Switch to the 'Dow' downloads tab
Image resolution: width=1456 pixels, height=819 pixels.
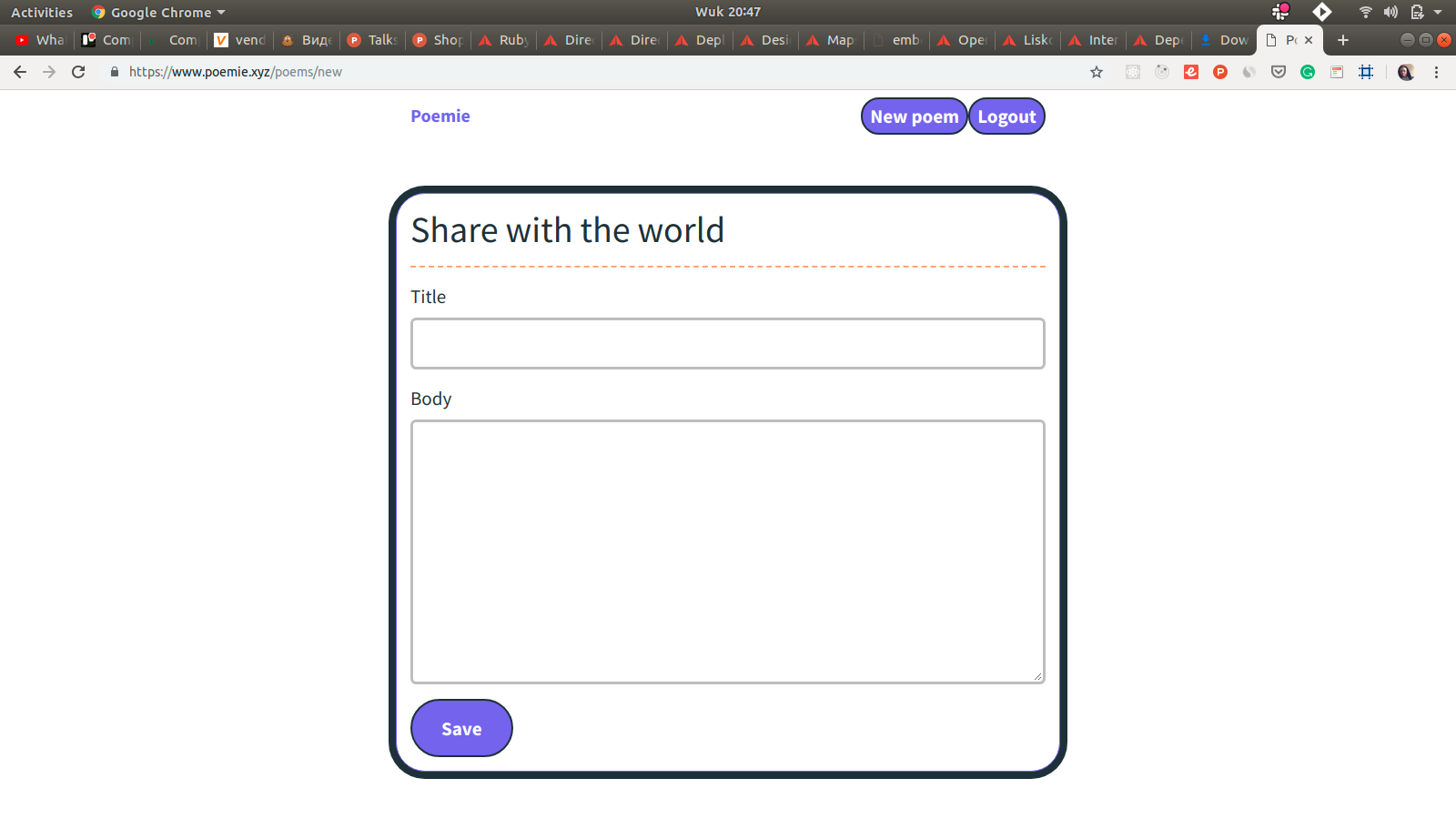[1225, 40]
